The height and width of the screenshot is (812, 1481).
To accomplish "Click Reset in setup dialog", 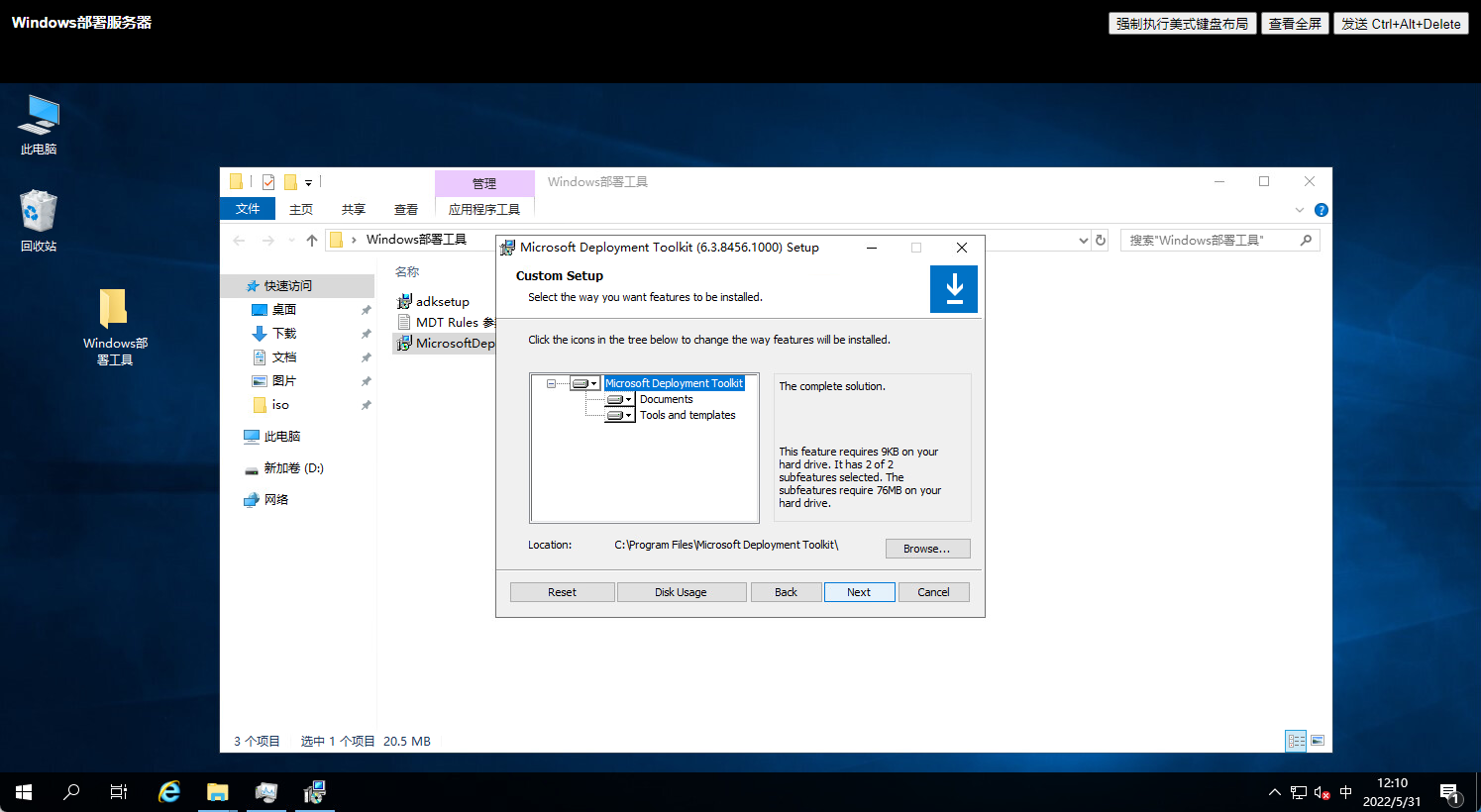I will coord(562,592).
